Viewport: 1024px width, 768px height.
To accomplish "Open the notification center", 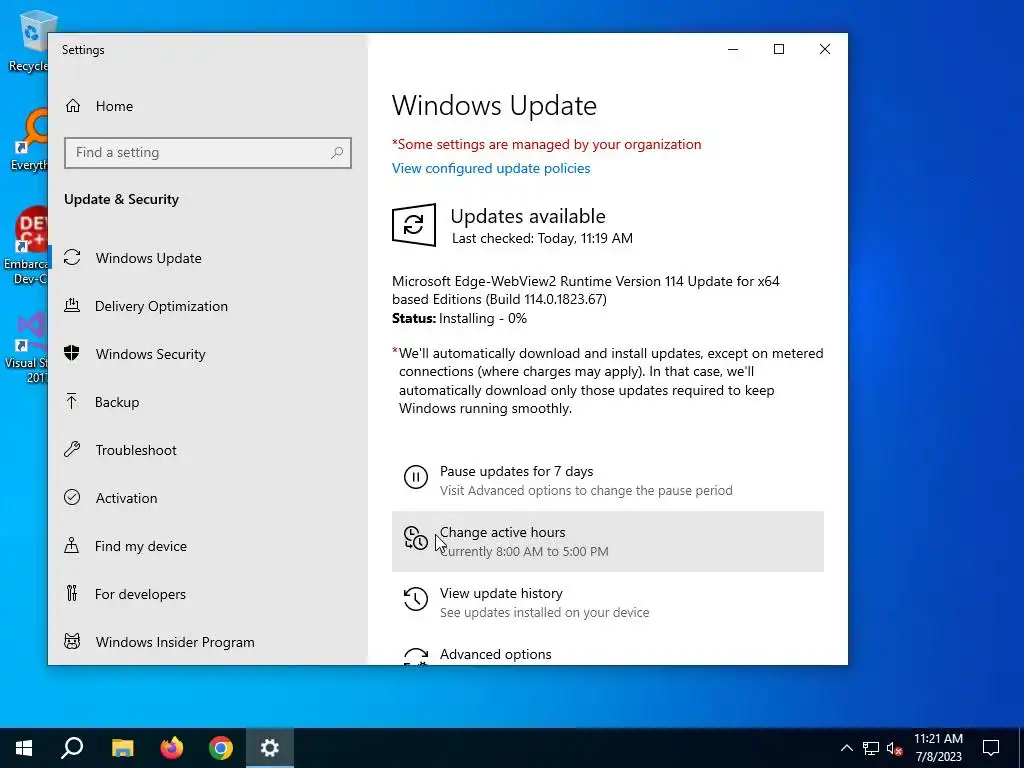I will 991,748.
